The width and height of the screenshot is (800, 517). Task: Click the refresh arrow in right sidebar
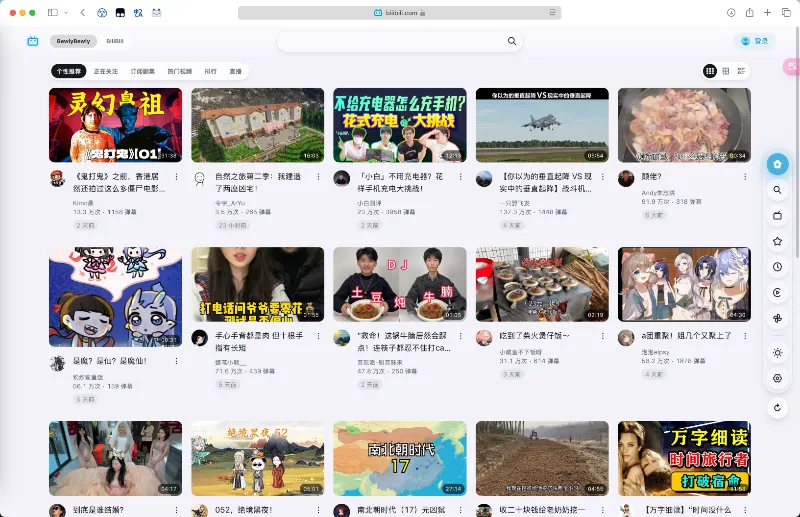pos(777,408)
